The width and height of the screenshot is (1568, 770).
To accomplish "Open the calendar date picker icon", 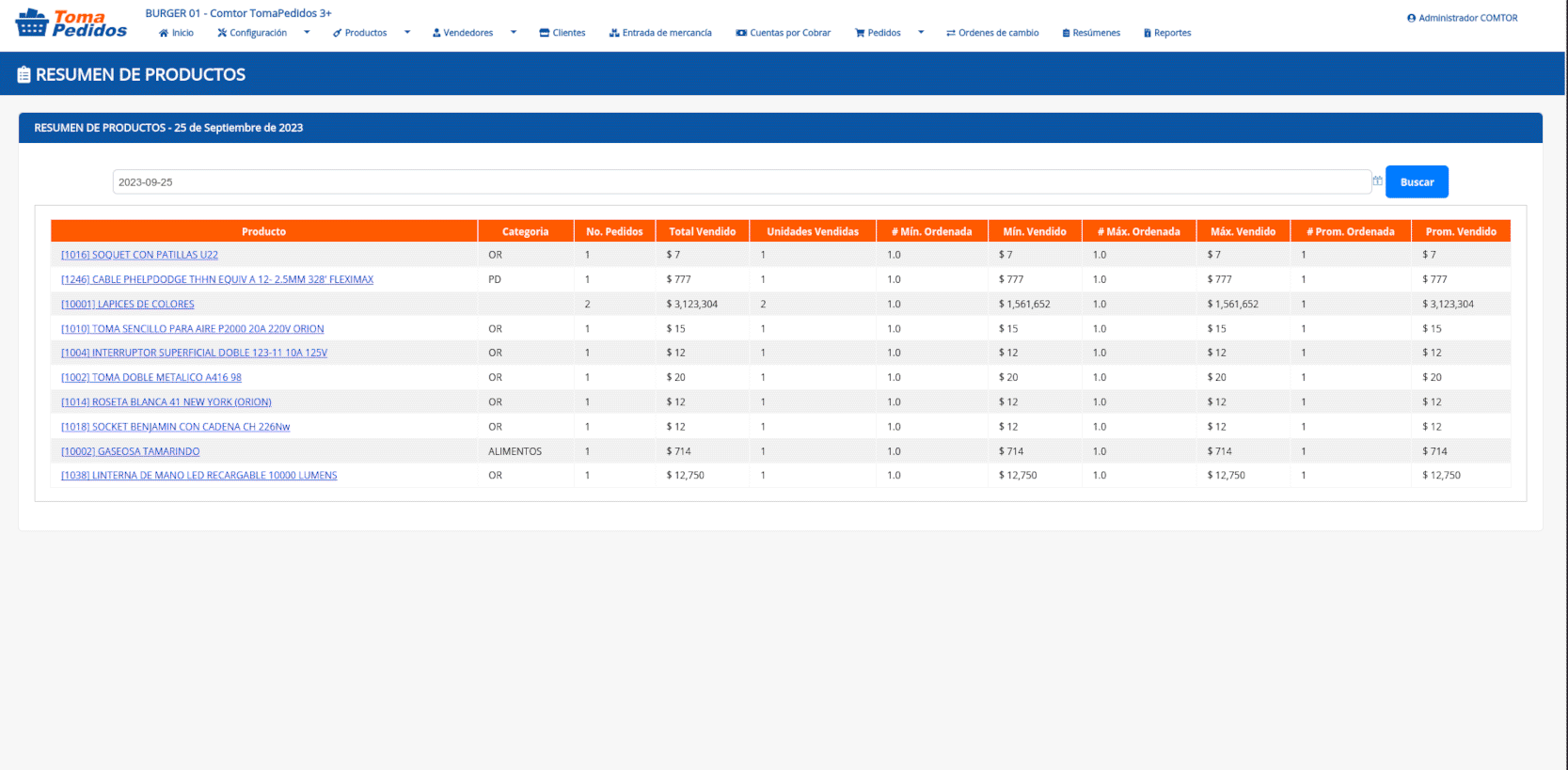I will tap(1377, 181).
